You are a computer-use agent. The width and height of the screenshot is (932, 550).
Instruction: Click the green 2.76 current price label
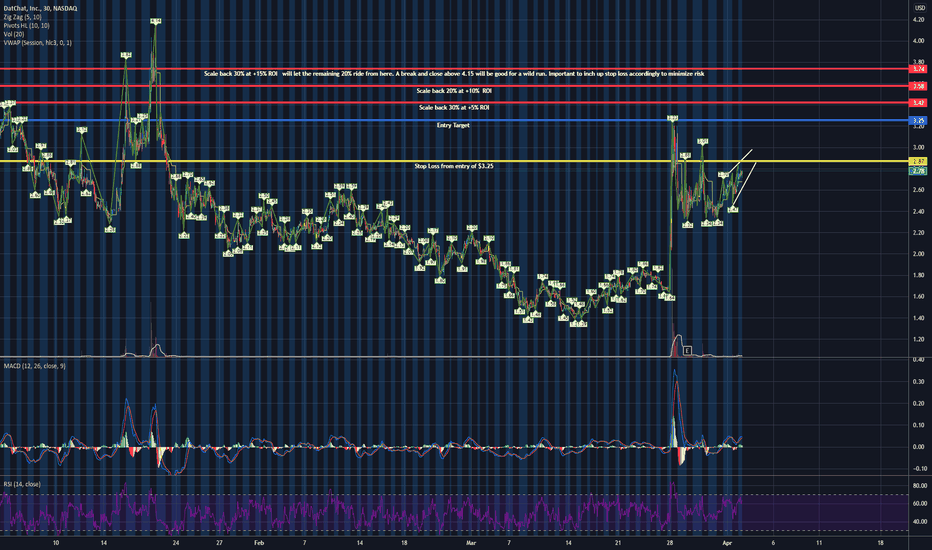919,171
